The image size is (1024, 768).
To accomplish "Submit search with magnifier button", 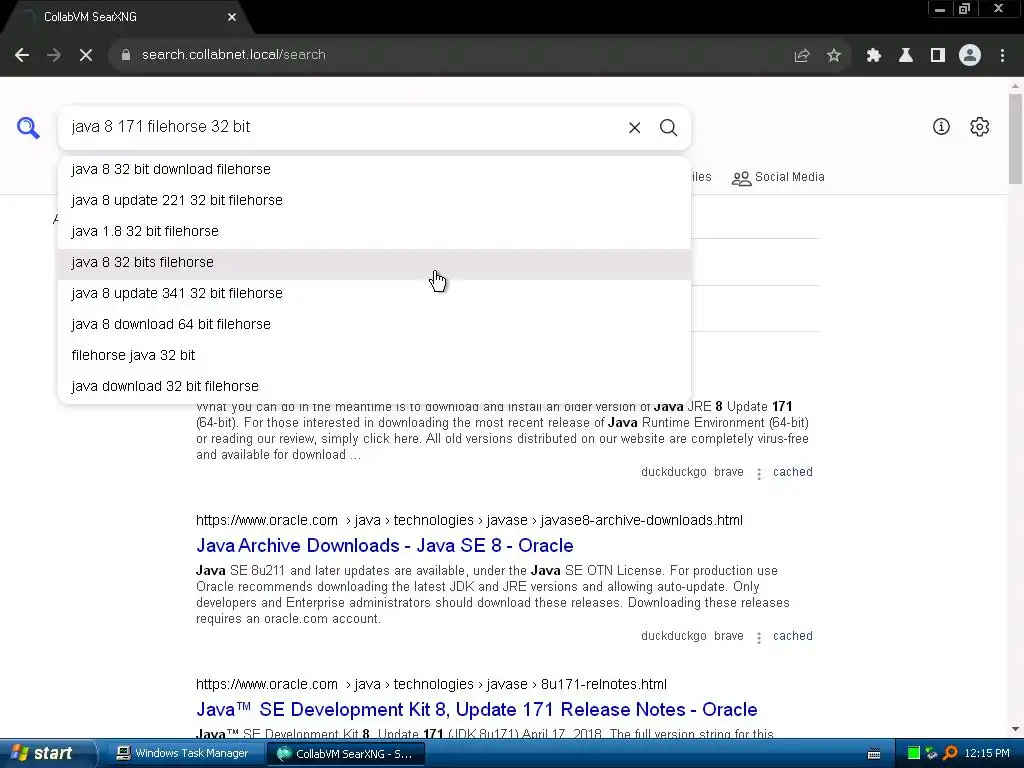I will click(669, 128).
